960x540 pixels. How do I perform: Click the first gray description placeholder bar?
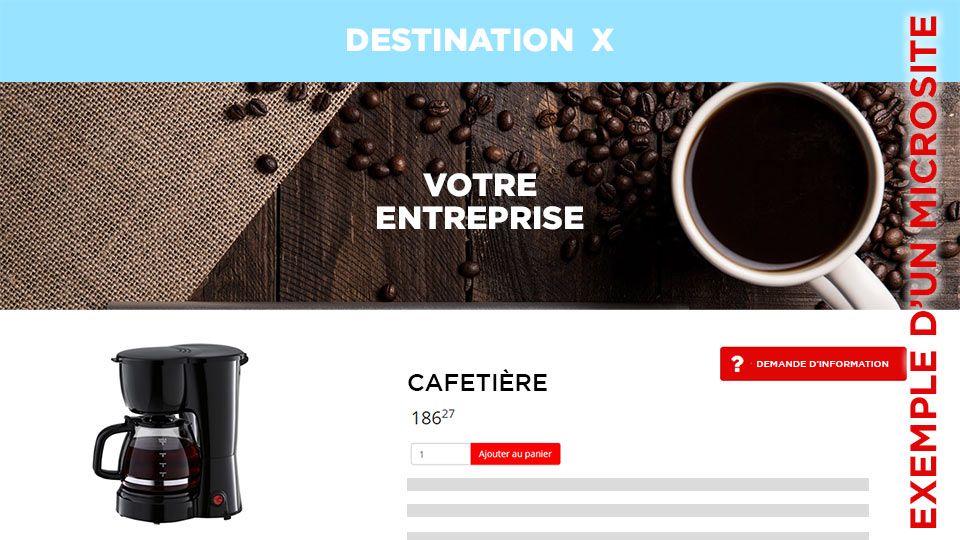point(637,484)
